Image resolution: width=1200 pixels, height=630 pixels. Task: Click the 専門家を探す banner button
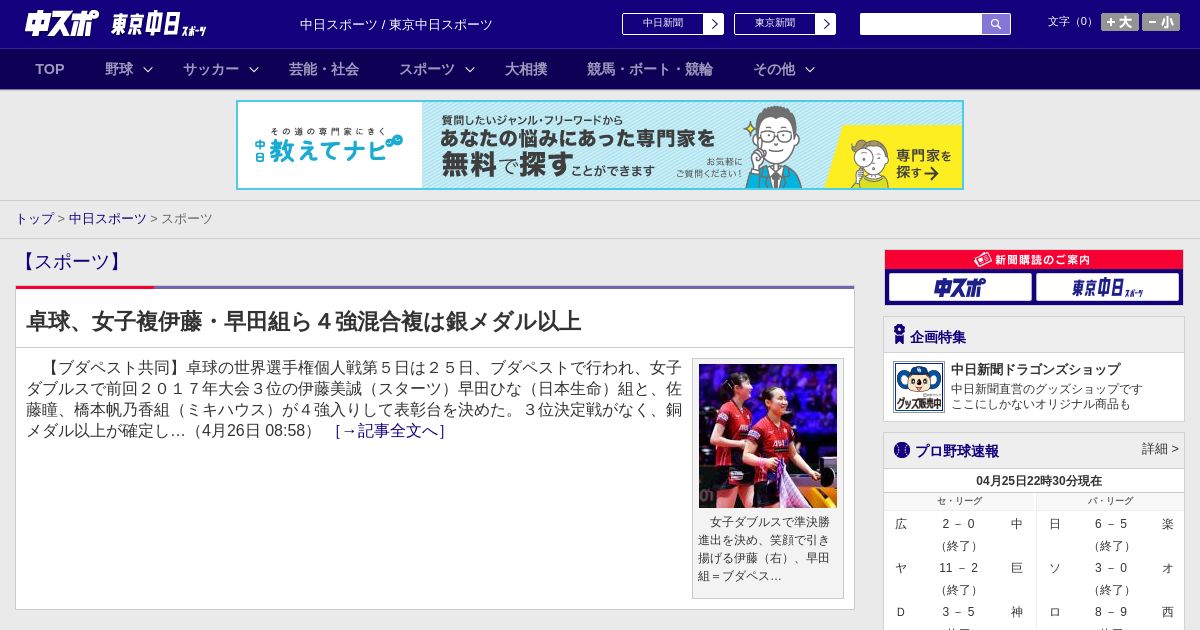coord(896,157)
